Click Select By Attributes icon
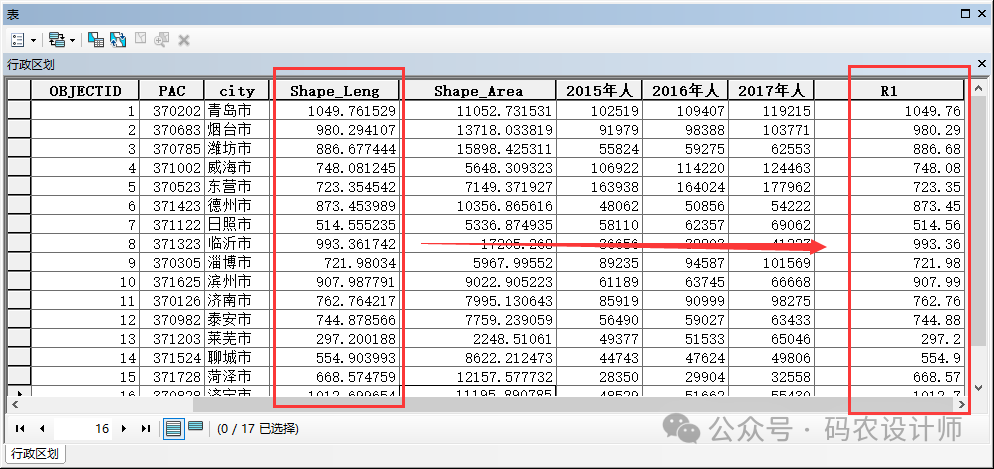 point(96,39)
